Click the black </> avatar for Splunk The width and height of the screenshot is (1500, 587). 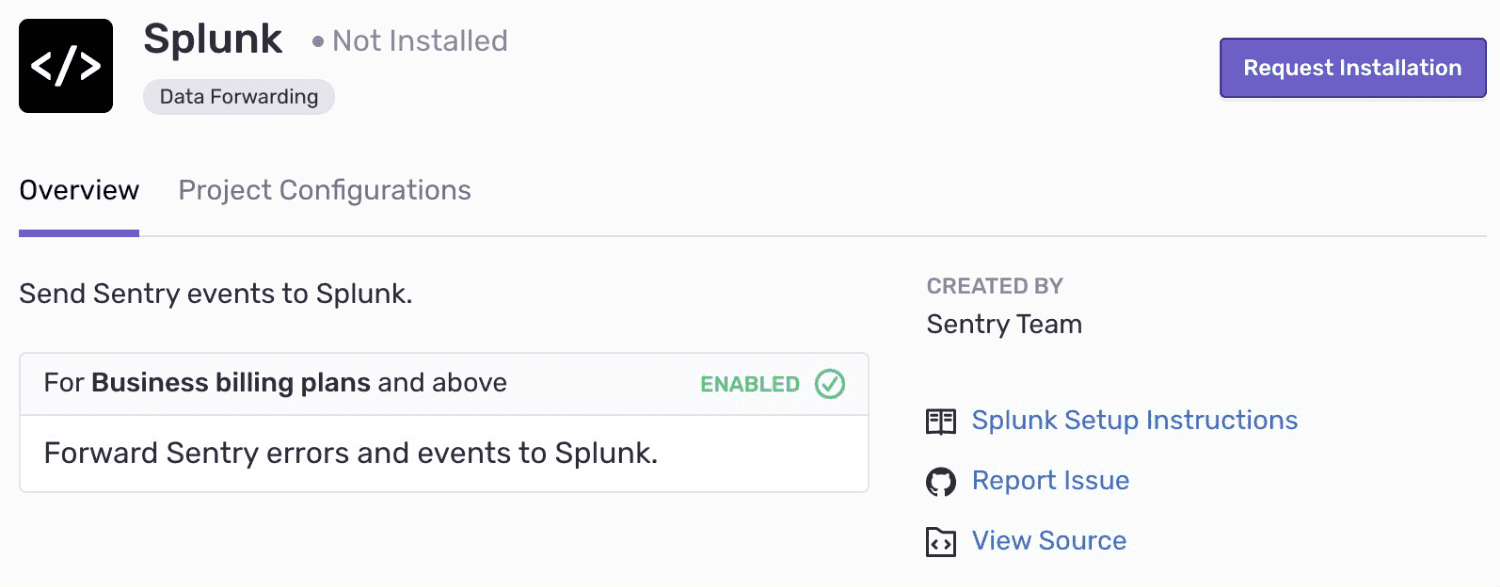(65, 65)
